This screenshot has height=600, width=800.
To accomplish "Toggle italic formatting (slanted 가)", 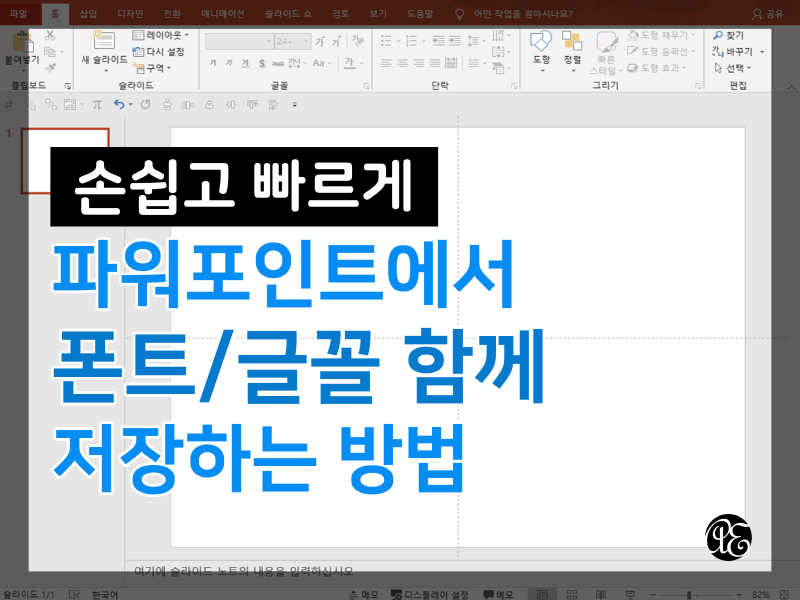I will (229, 63).
